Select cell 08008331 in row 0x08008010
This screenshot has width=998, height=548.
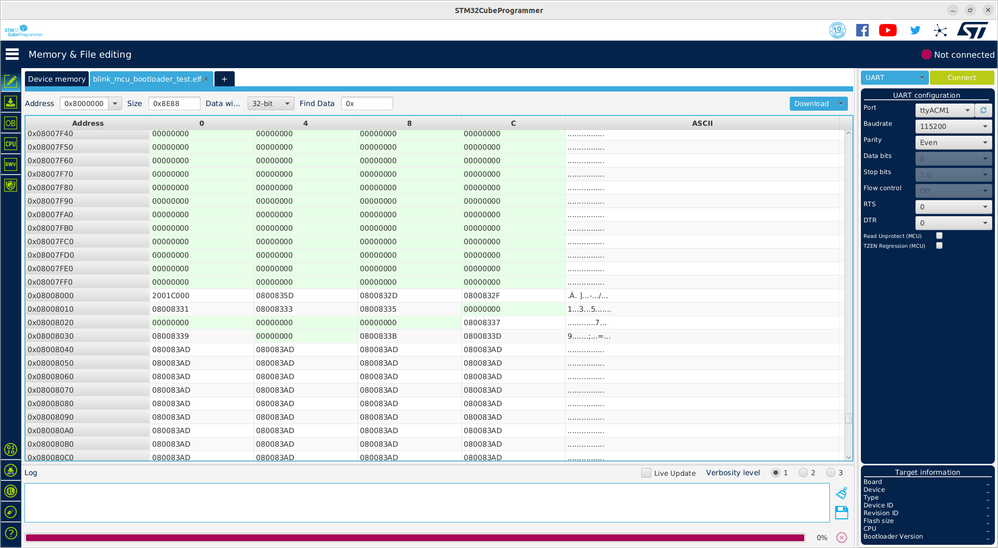tap(201, 309)
